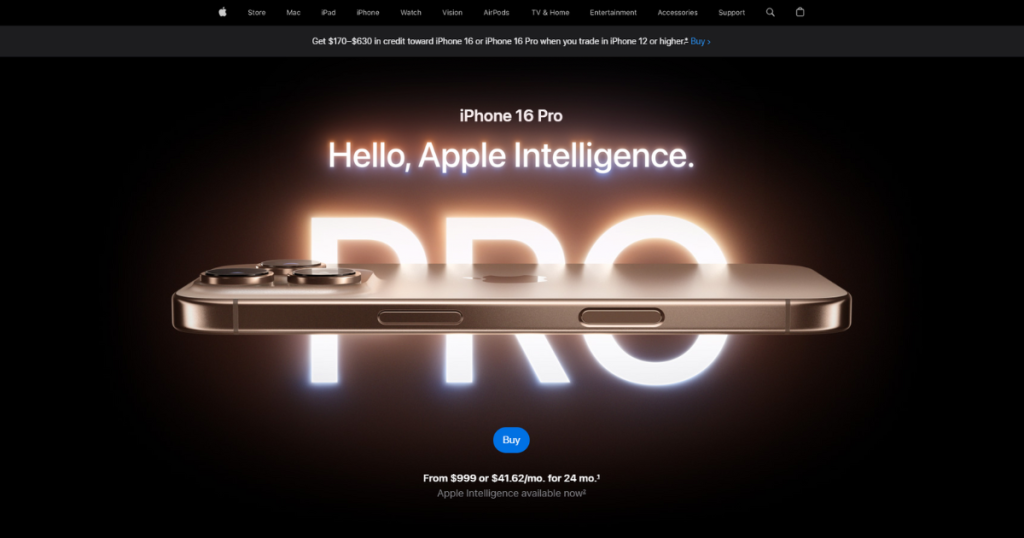Open the shopping bag icon
1024x538 pixels.
(800, 12)
